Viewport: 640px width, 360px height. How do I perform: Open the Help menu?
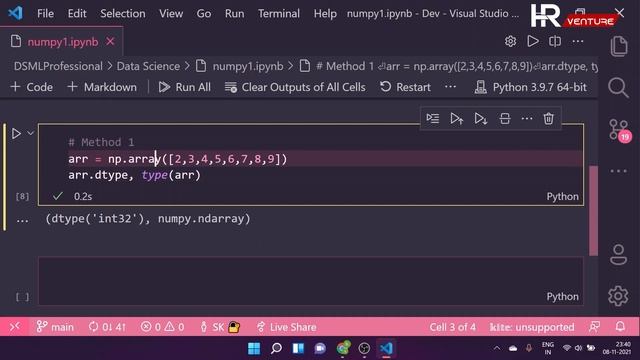pos(325,13)
